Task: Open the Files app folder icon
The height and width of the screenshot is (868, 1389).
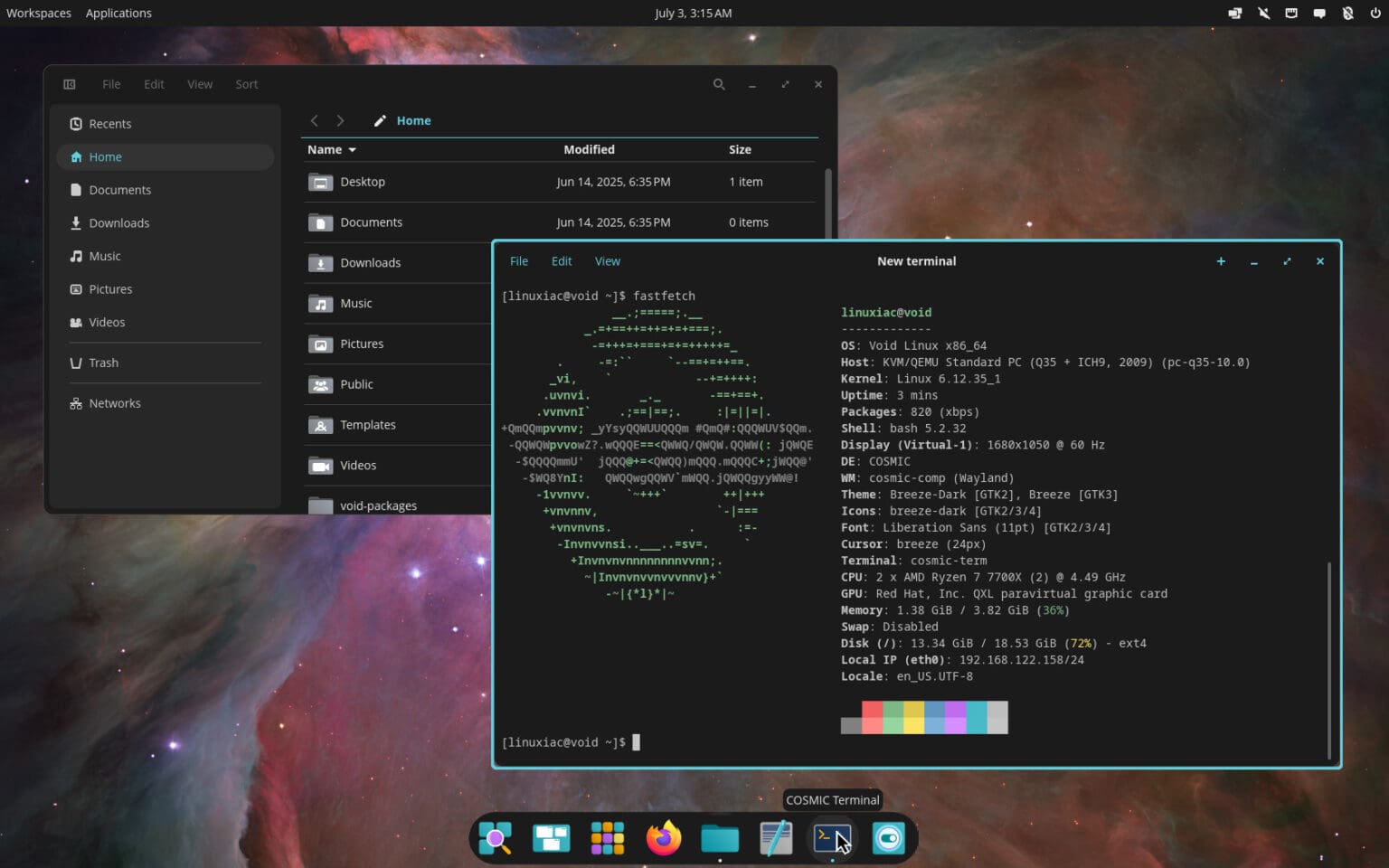Action: click(719, 838)
